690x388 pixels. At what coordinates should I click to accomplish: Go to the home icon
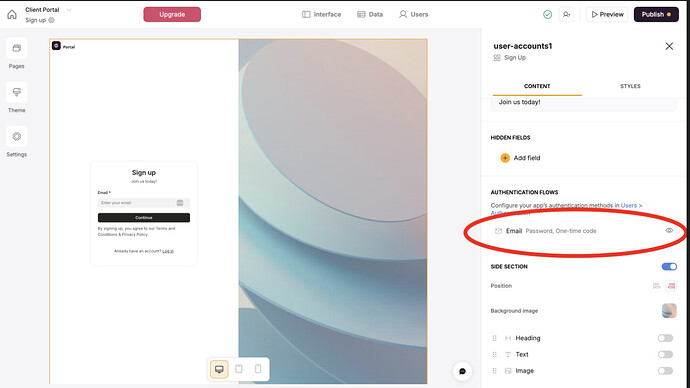tap(12, 15)
